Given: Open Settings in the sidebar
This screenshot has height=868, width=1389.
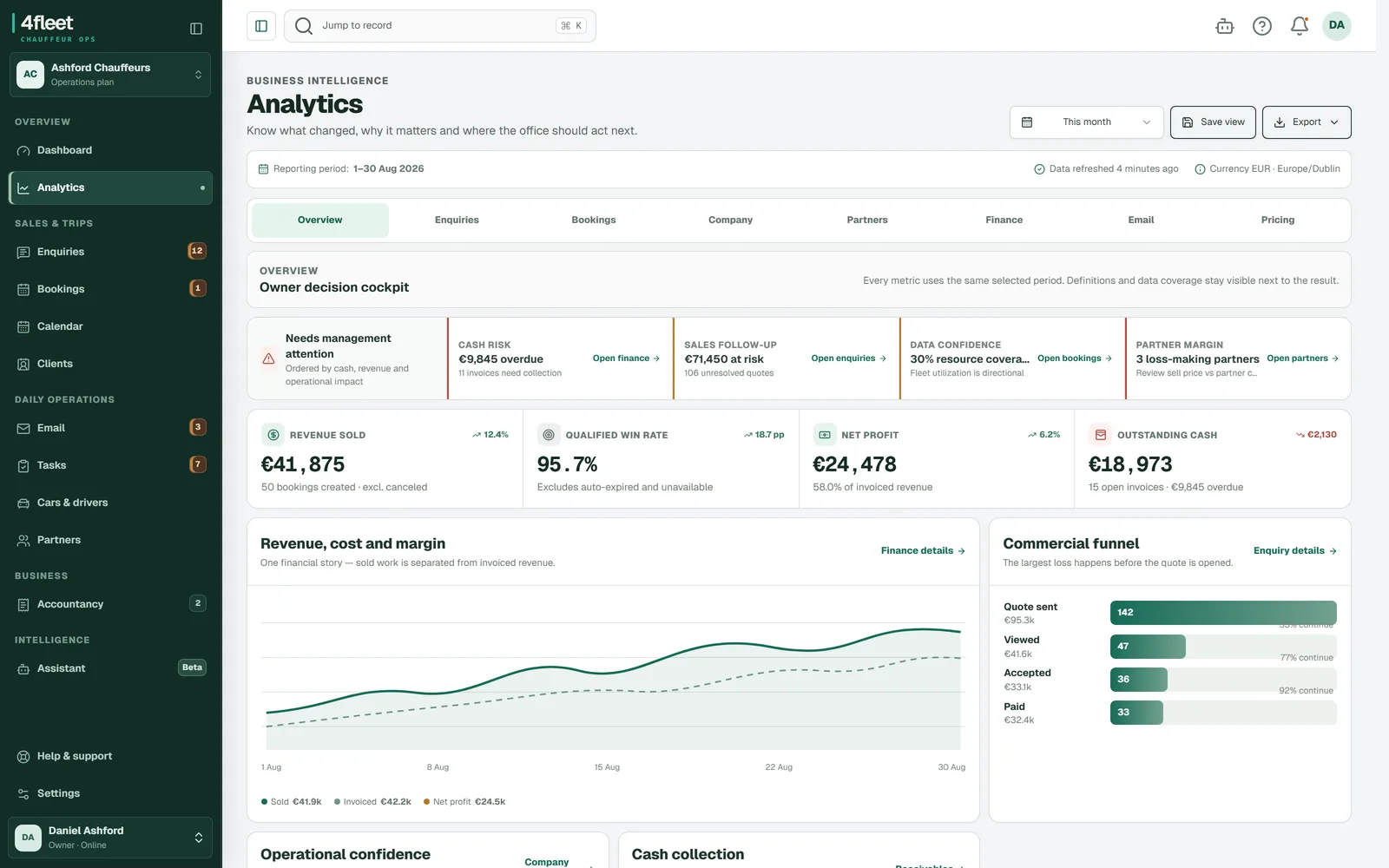Looking at the screenshot, I should (110, 793).
